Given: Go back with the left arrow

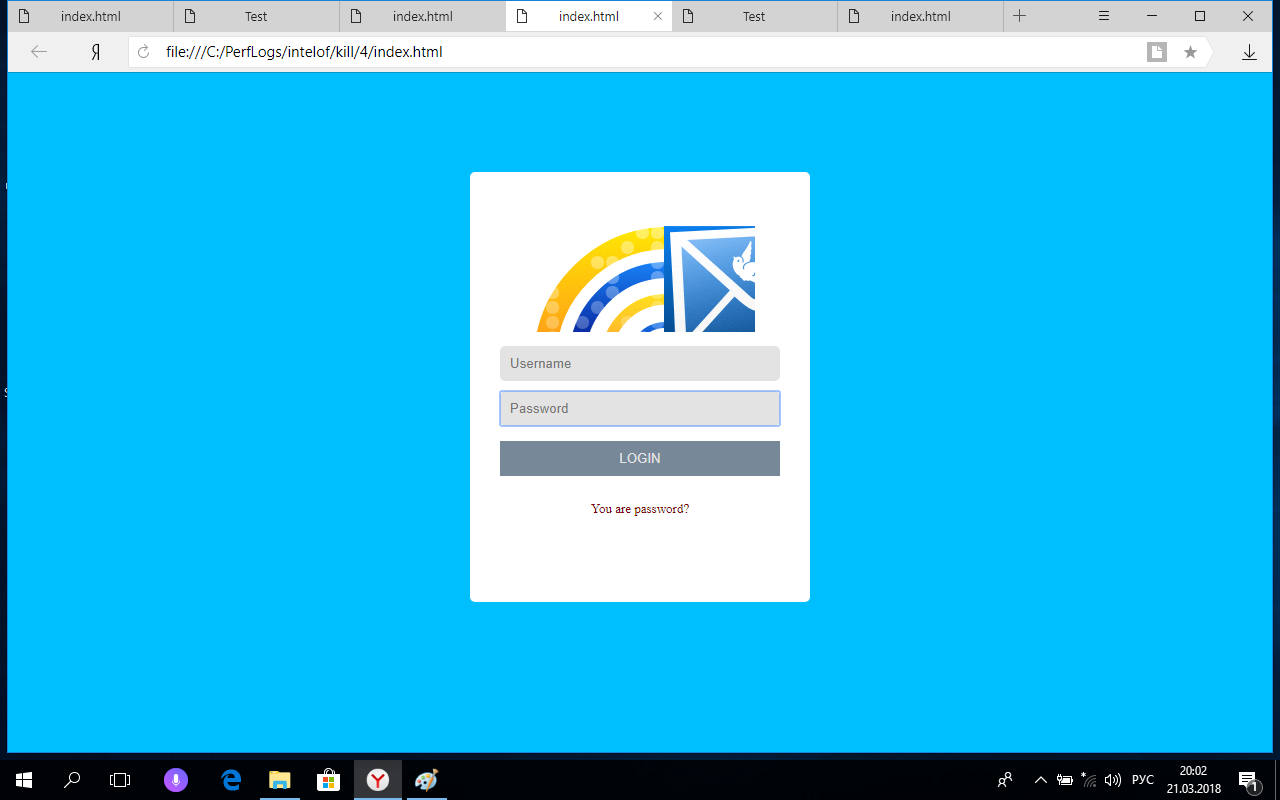Looking at the screenshot, I should coord(39,52).
